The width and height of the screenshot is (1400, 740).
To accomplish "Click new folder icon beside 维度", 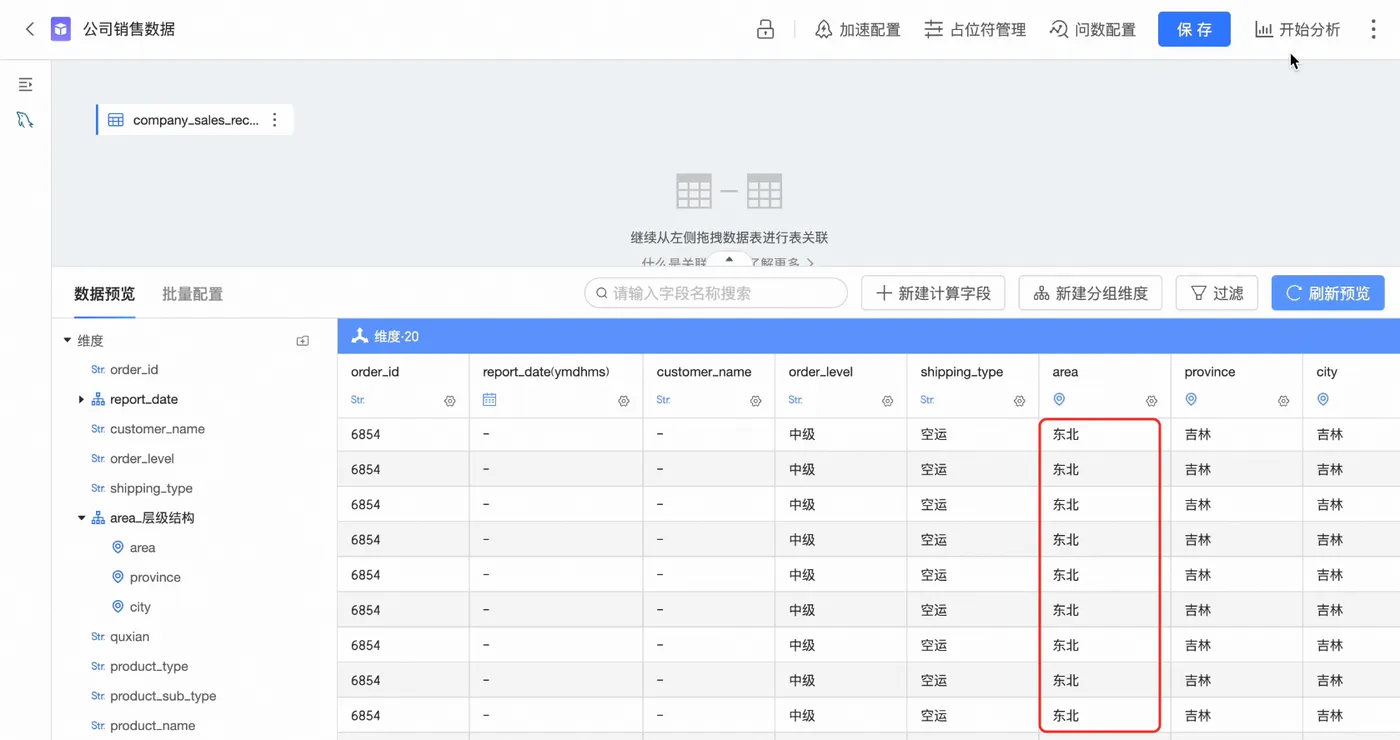I will [303, 341].
